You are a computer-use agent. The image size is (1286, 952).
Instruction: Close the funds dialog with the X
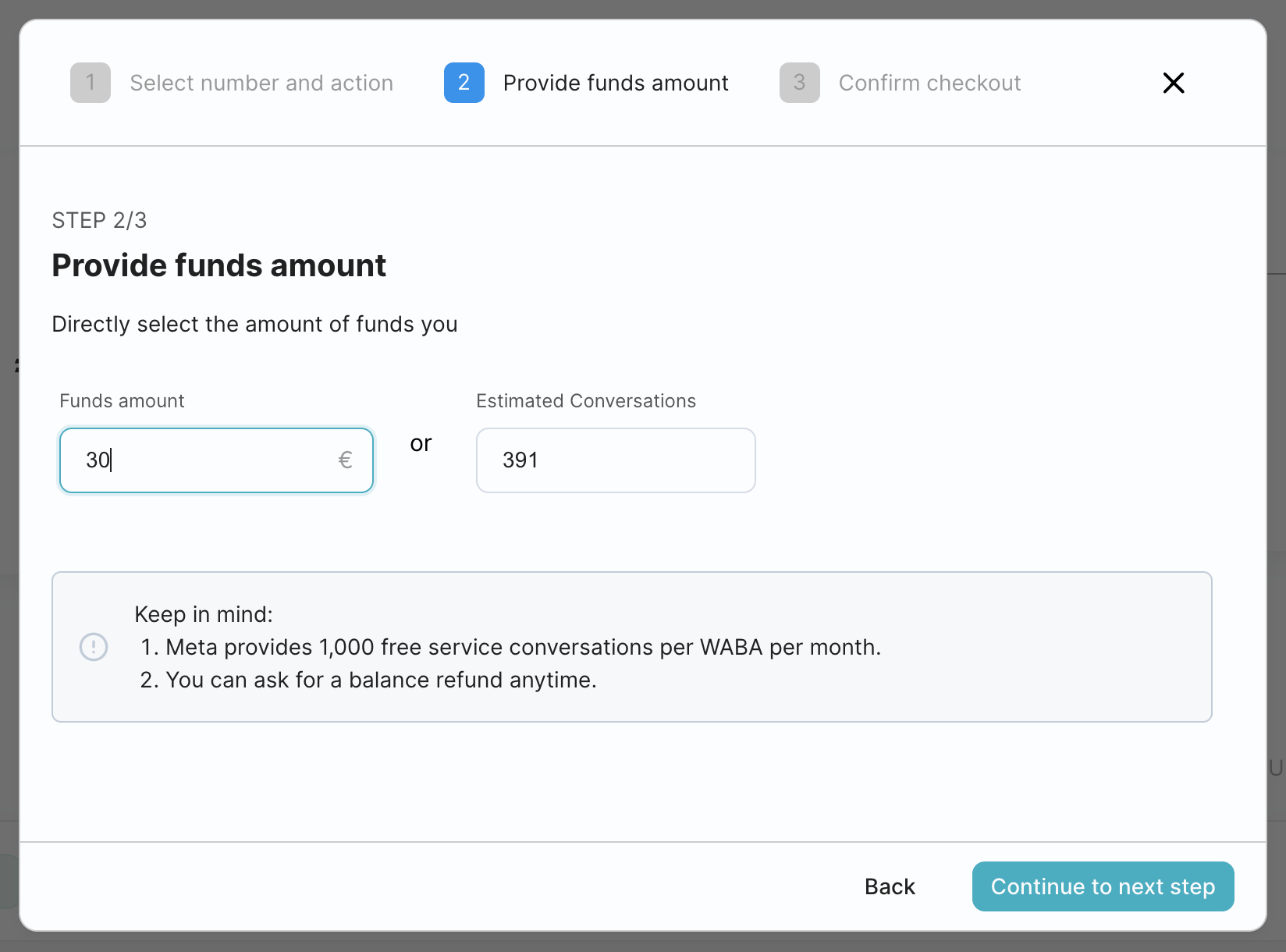(1174, 83)
